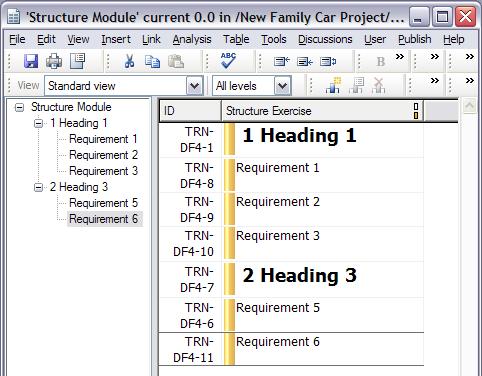Open the File menu
The height and width of the screenshot is (376, 482).
coord(17,39)
